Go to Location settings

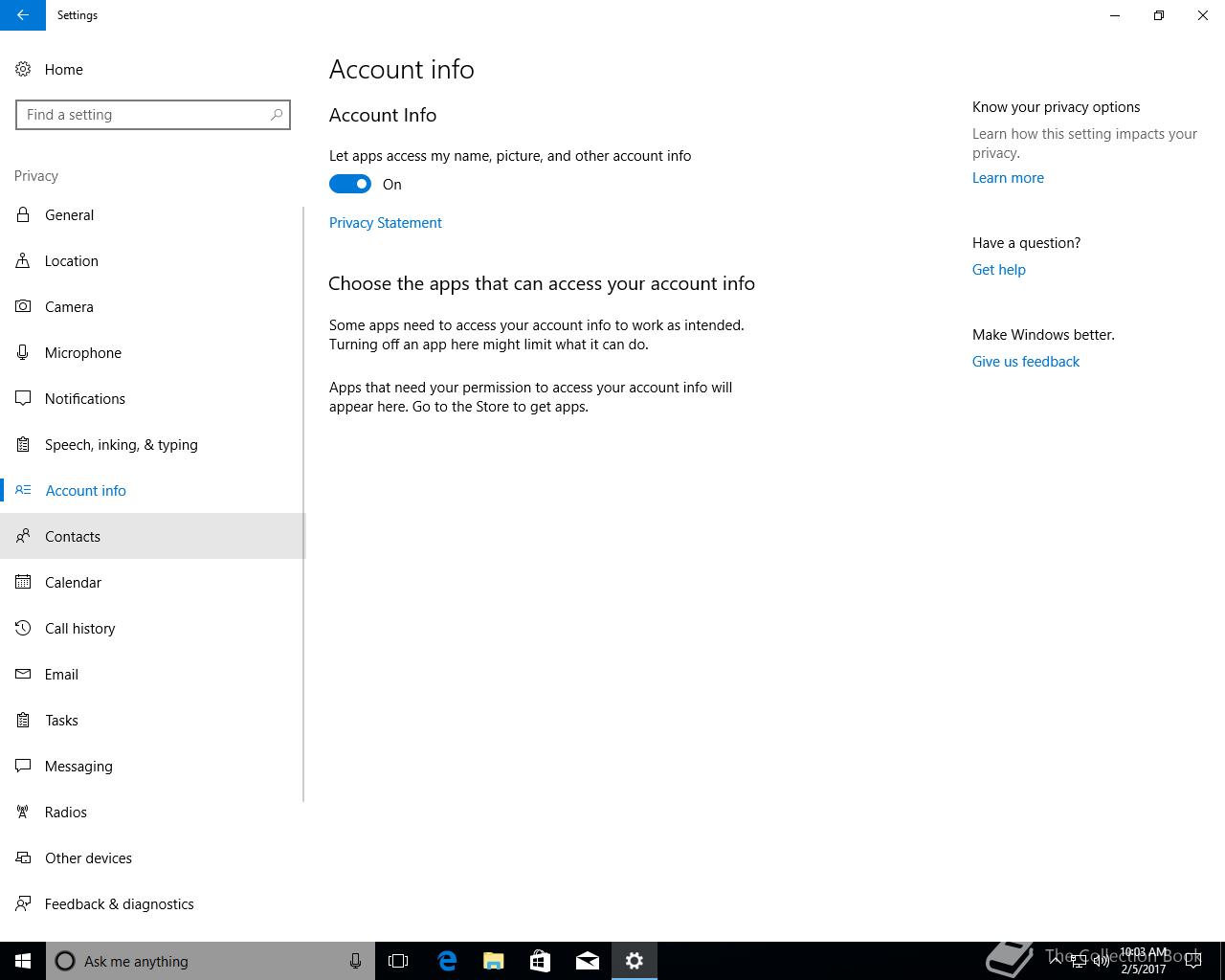[x=153, y=260]
